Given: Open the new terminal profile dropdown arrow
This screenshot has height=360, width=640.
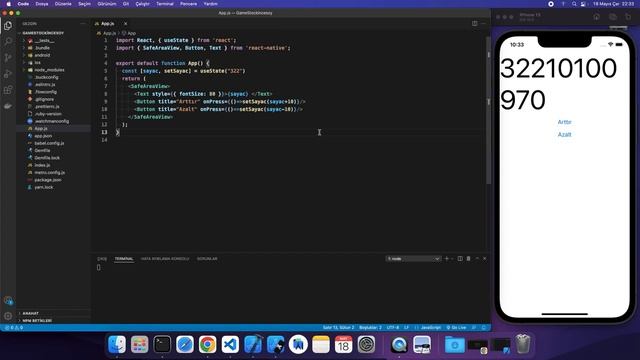Looking at the screenshot, I should (452, 259).
